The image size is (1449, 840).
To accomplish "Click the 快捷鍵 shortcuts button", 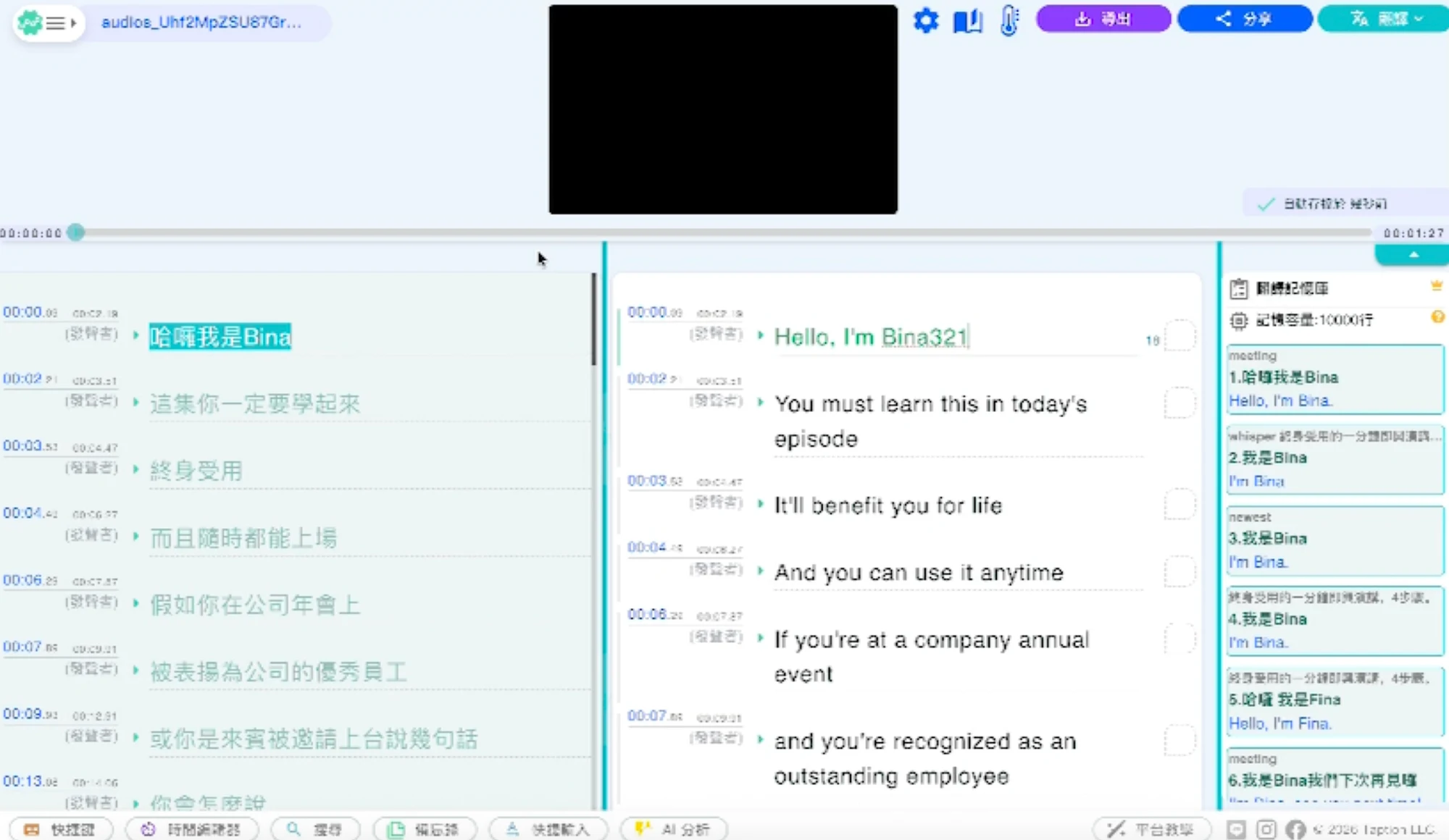I will click(x=62, y=829).
